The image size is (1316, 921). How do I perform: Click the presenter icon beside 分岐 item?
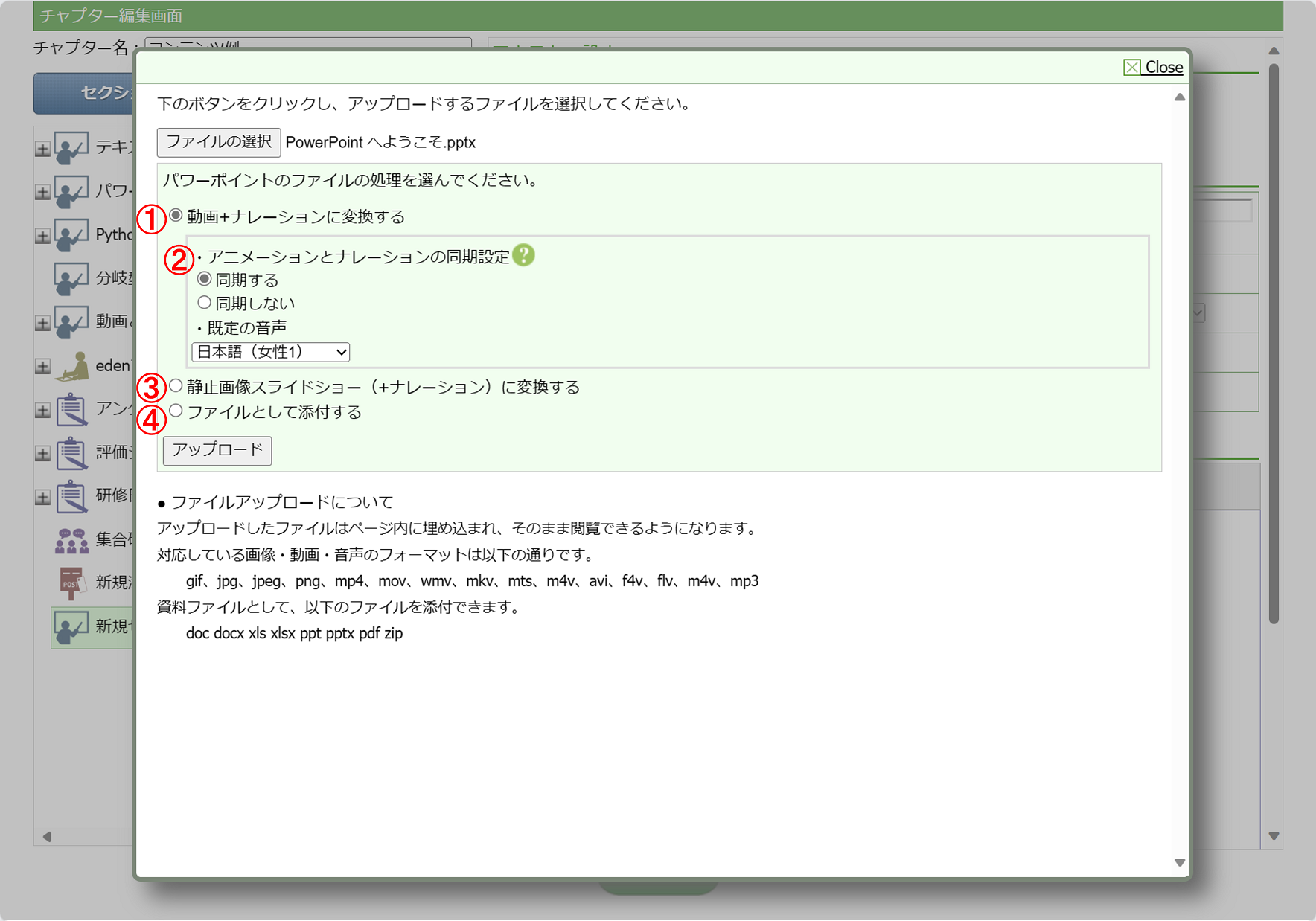tap(71, 278)
